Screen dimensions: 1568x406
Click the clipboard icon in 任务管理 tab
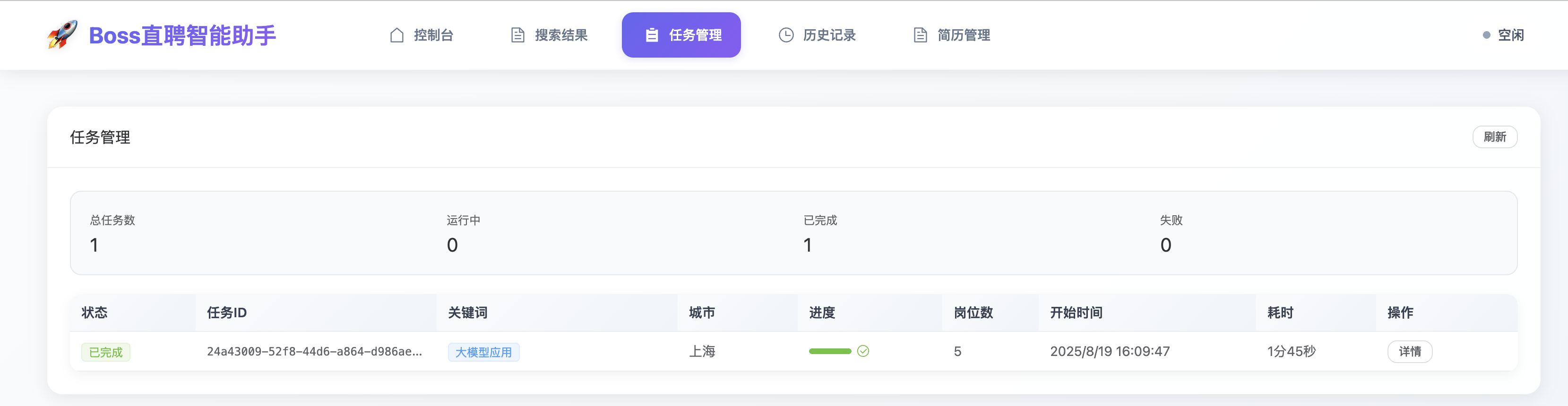(x=651, y=35)
